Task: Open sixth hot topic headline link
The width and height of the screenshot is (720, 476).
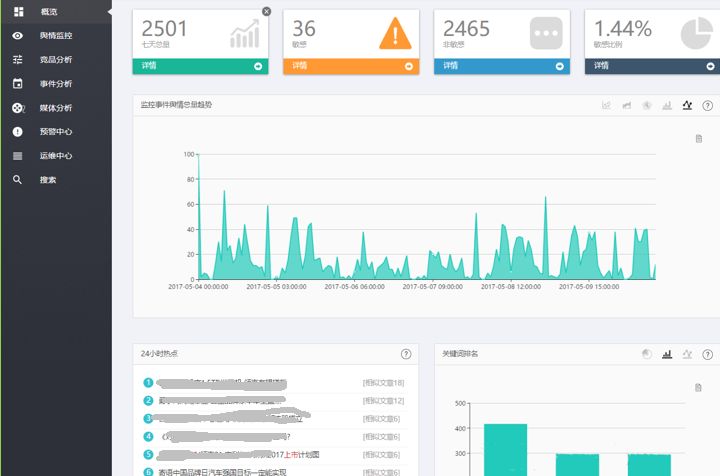Action: click(x=222, y=472)
